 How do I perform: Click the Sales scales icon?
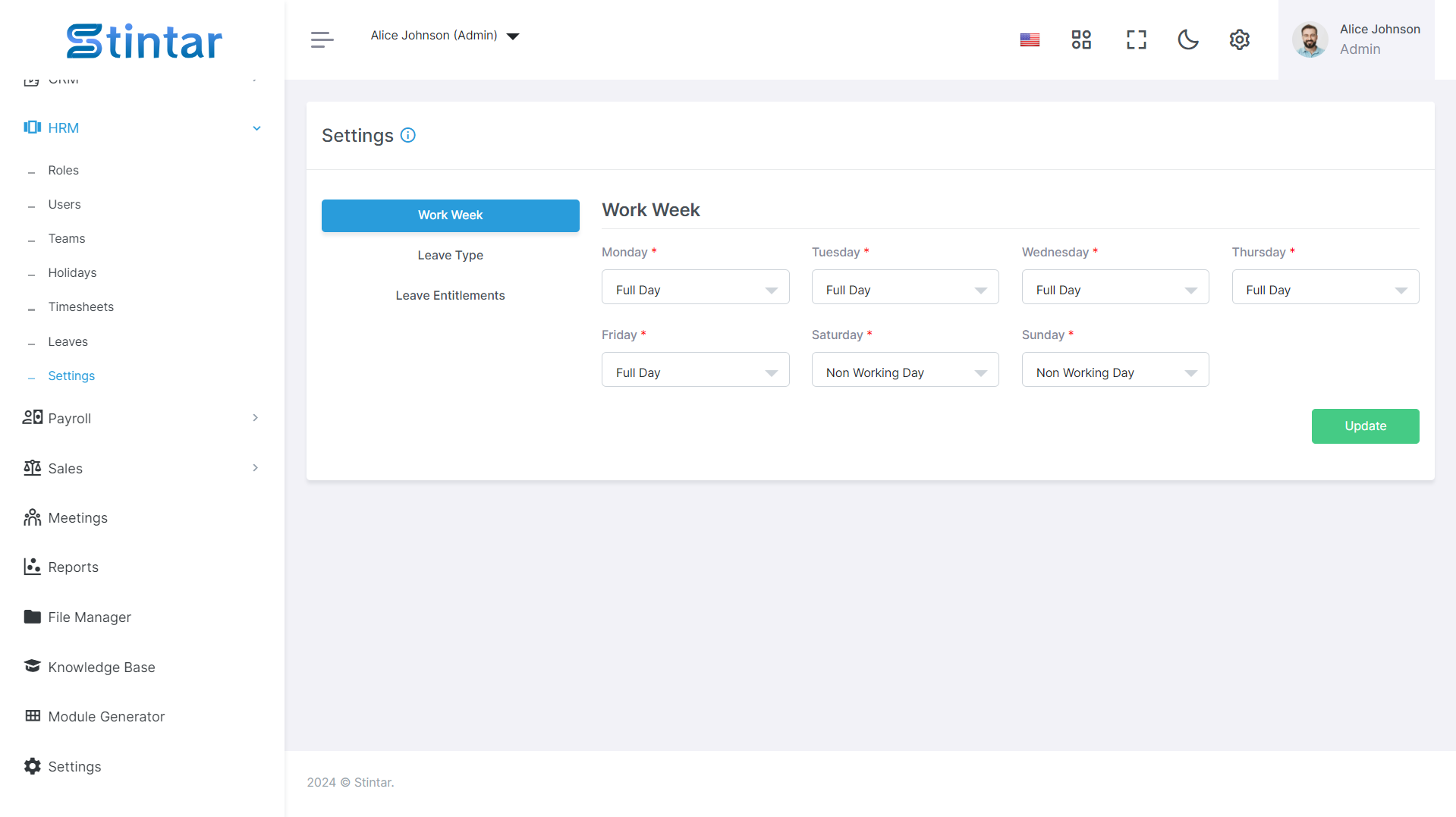[x=32, y=467]
